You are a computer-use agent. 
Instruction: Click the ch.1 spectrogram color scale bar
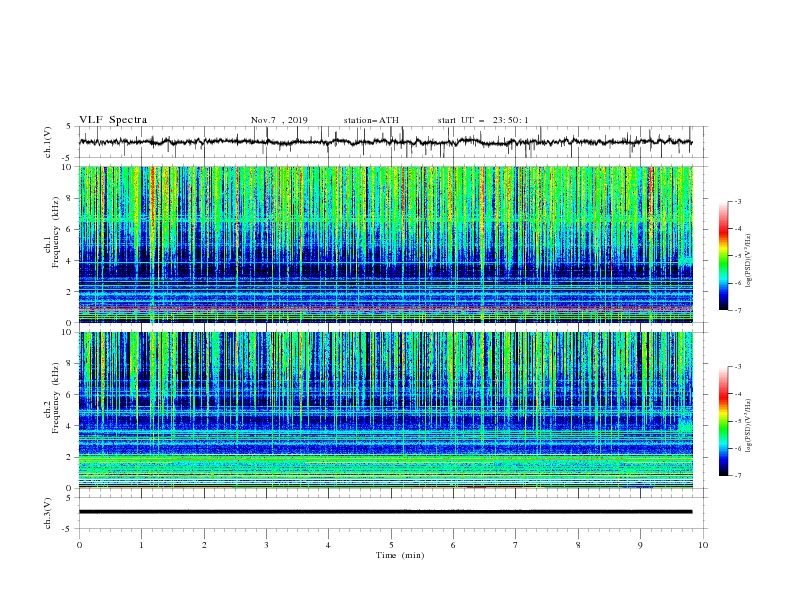[x=723, y=255]
